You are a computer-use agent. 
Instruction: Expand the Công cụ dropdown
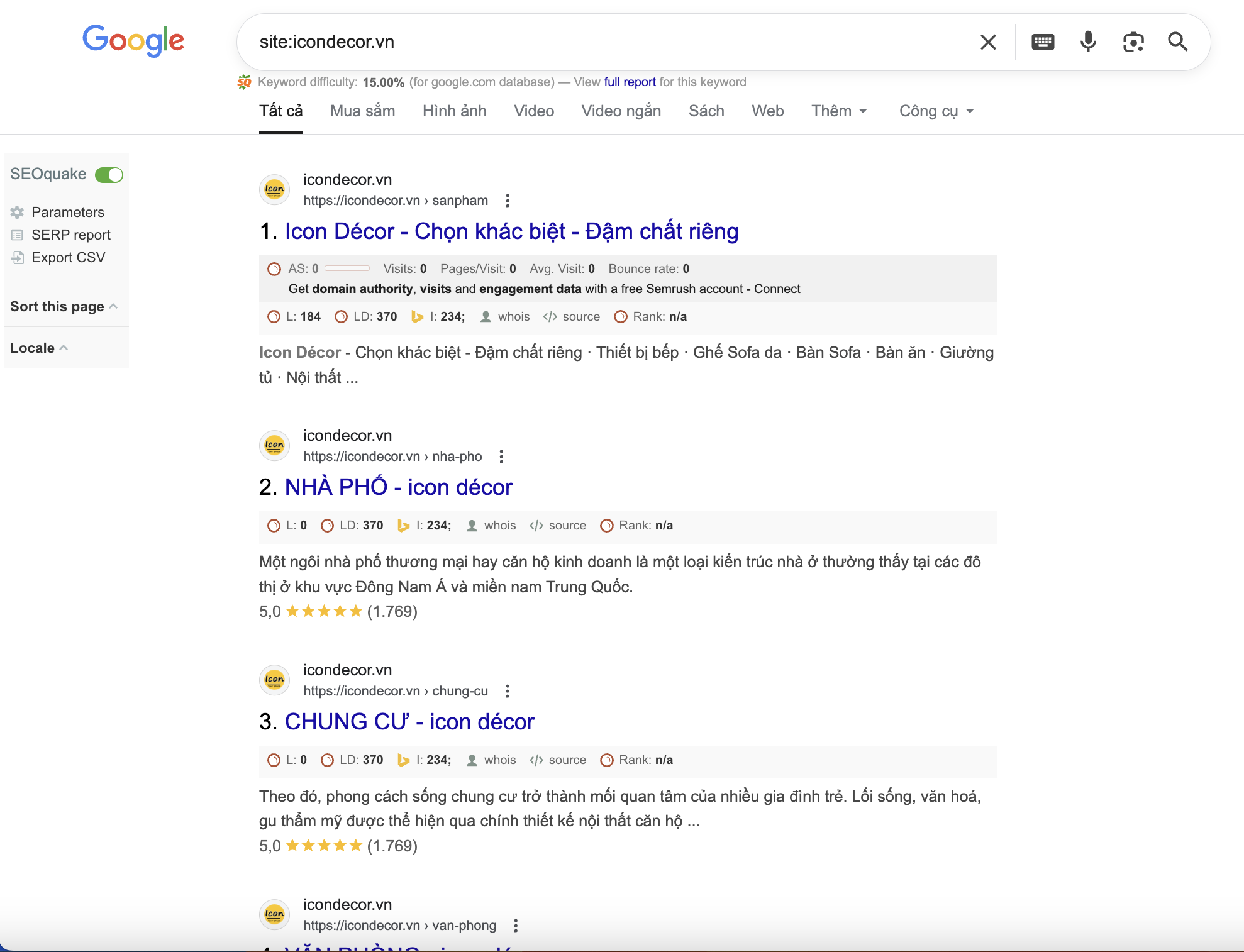(x=936, y=111)
